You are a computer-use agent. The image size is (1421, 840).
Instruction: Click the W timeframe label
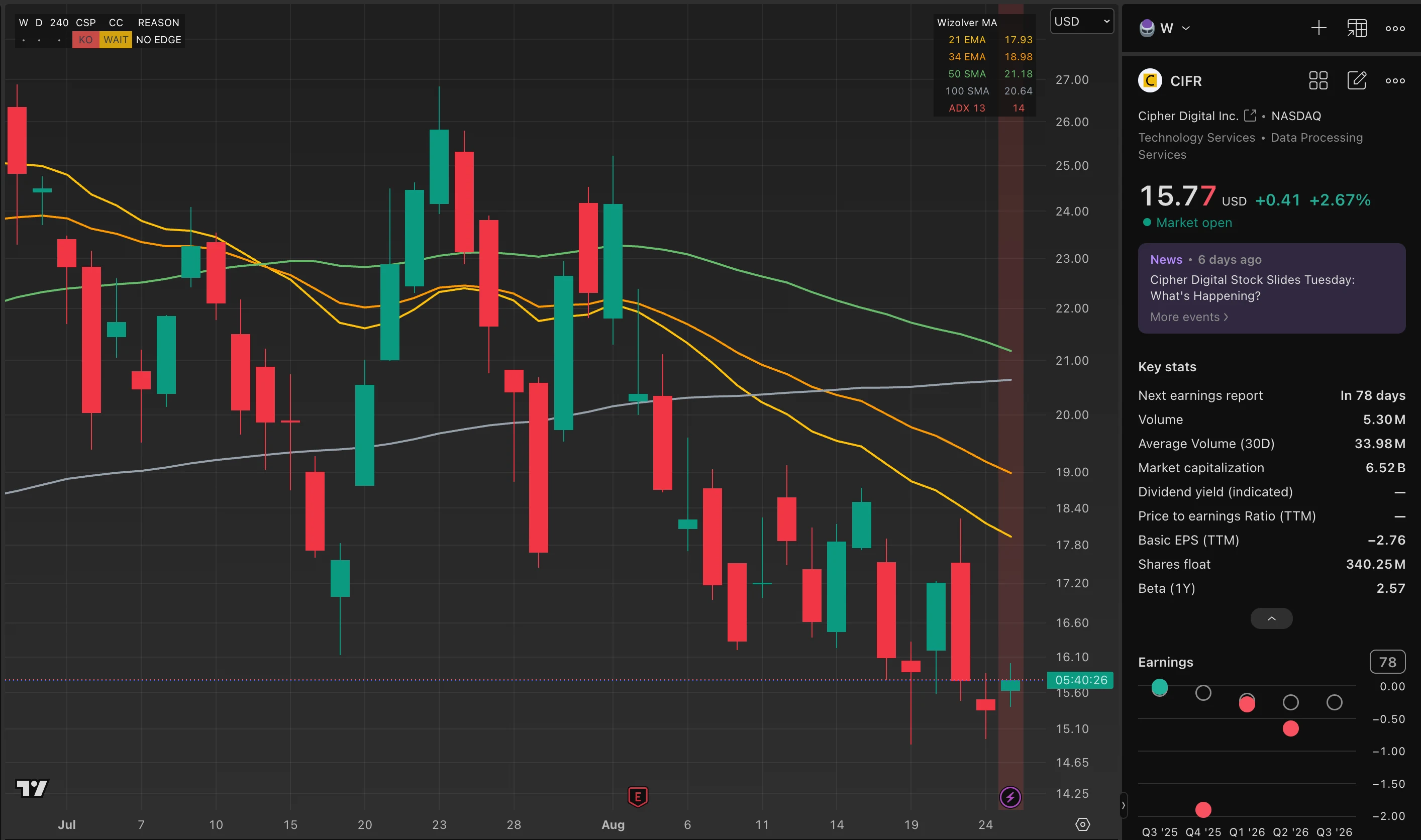pyautogui.click(x=23, y=23)
